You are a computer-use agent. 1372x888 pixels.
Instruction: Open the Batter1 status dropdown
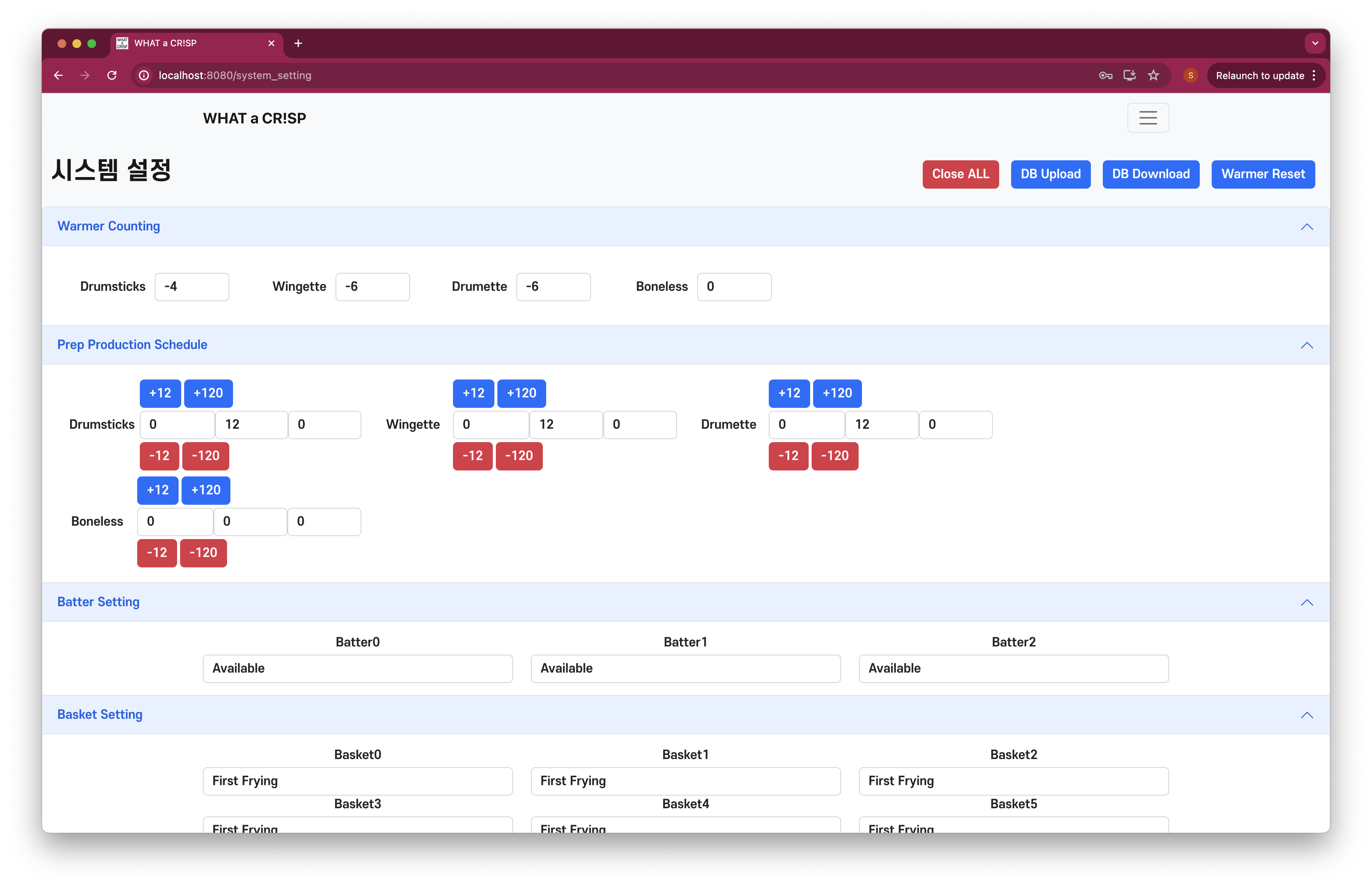(x=685, y=668)
